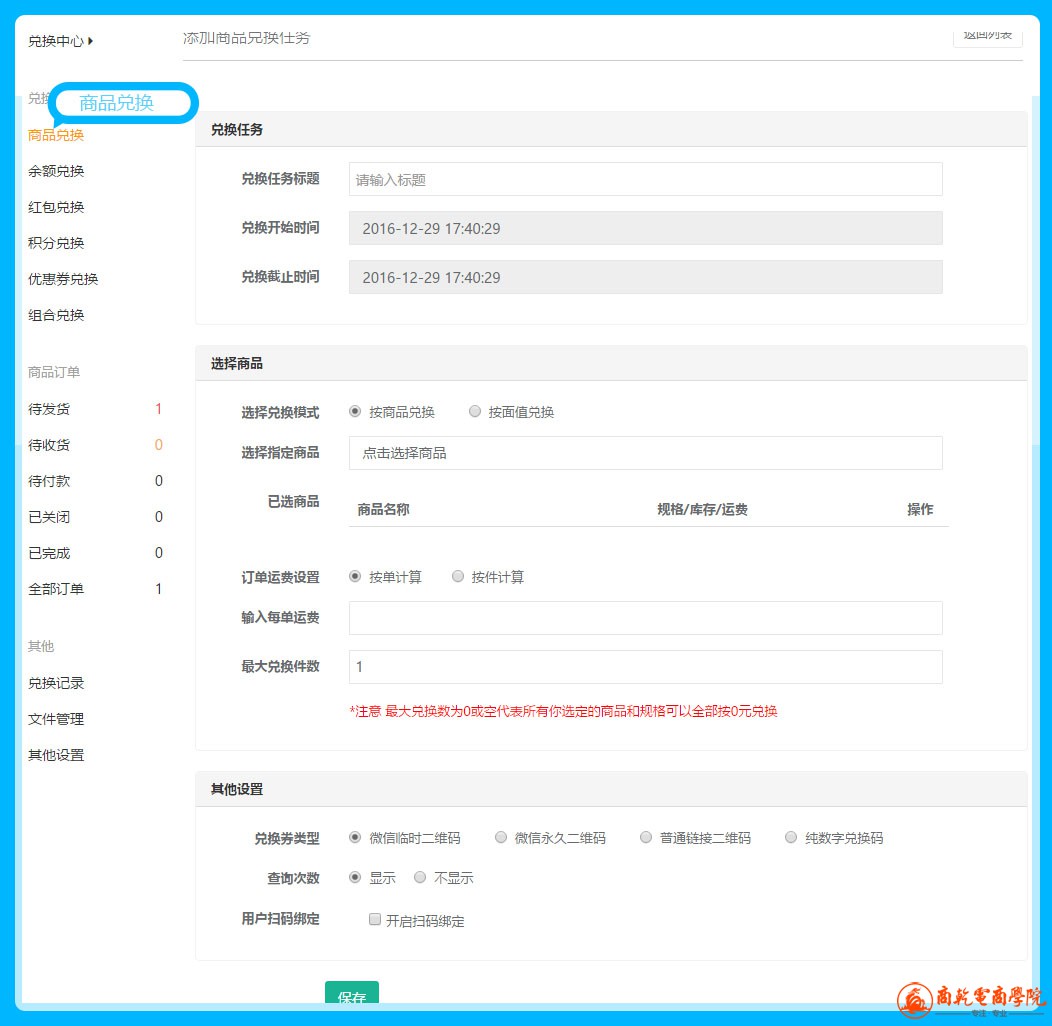Viewport: 1052px width, 1026px height.
Task: Select the 按面值兑换 radio button
Action: point(475,412)
